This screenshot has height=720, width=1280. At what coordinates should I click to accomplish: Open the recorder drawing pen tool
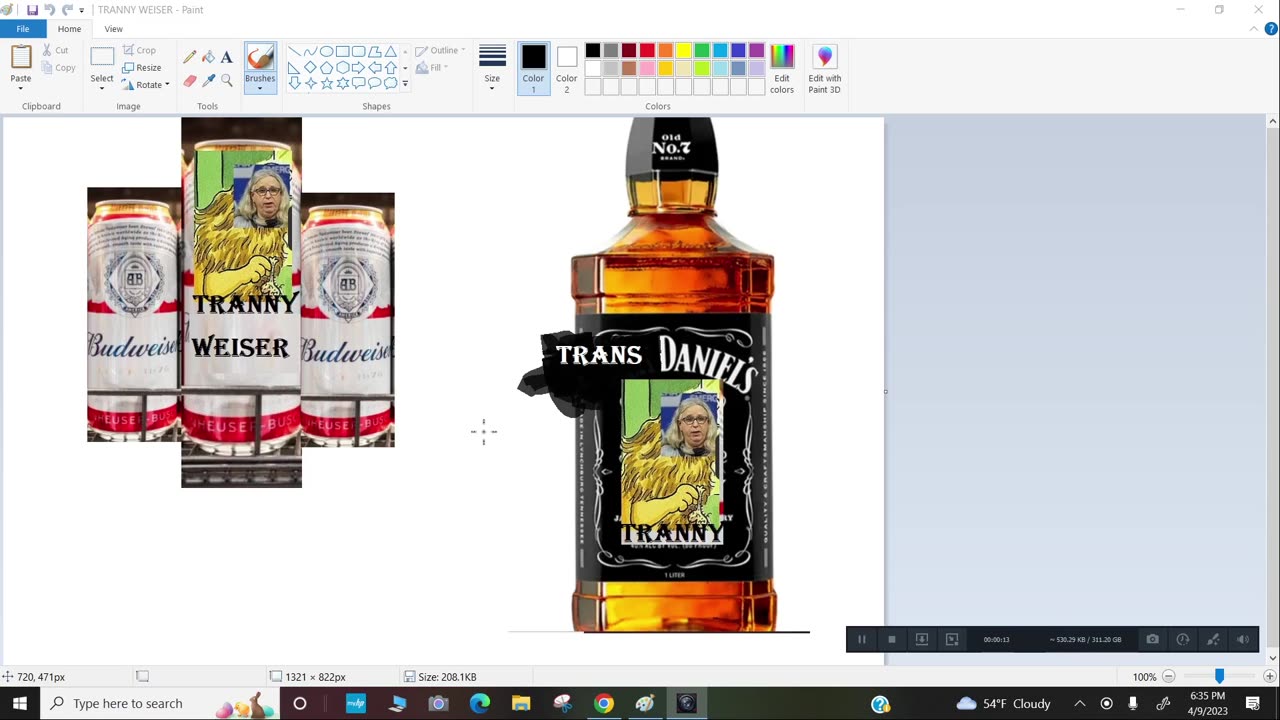1213,640
